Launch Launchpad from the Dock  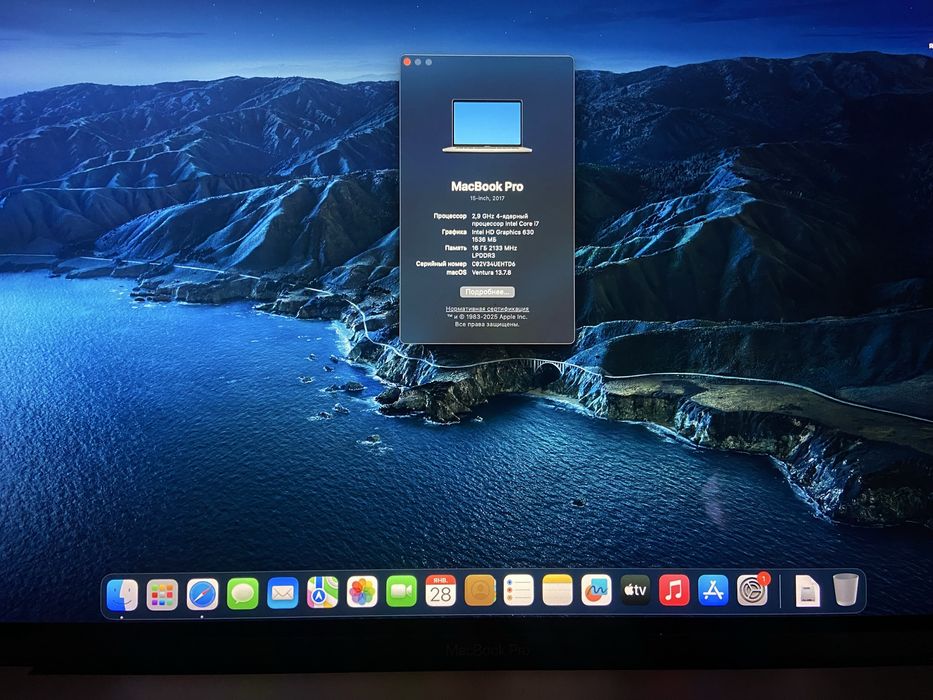[162, 595]
